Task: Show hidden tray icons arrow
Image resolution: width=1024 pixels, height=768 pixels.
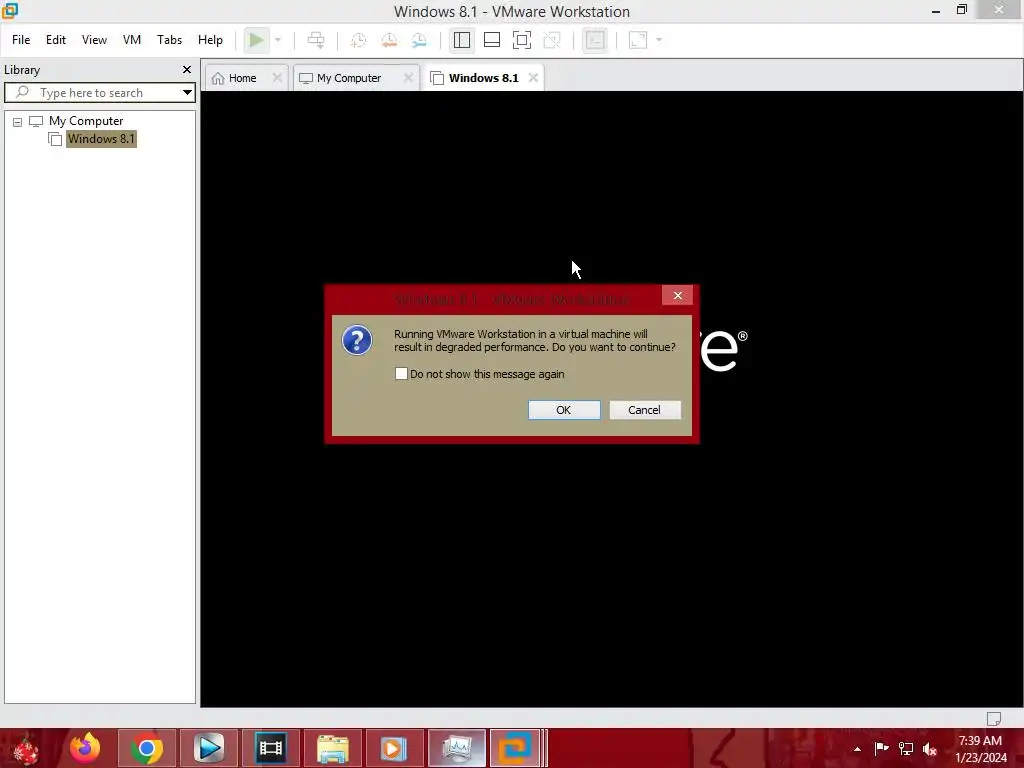Action: 857,749
